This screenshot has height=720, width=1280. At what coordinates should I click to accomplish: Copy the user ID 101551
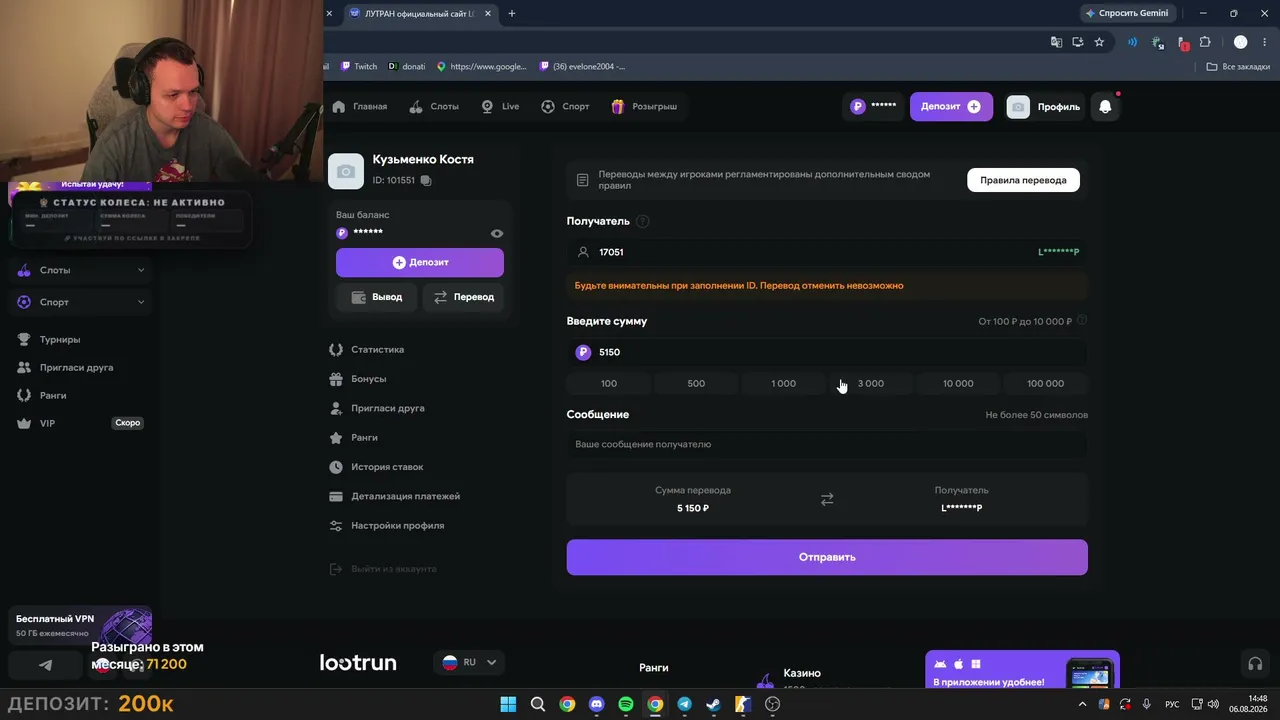click(426, 181)
